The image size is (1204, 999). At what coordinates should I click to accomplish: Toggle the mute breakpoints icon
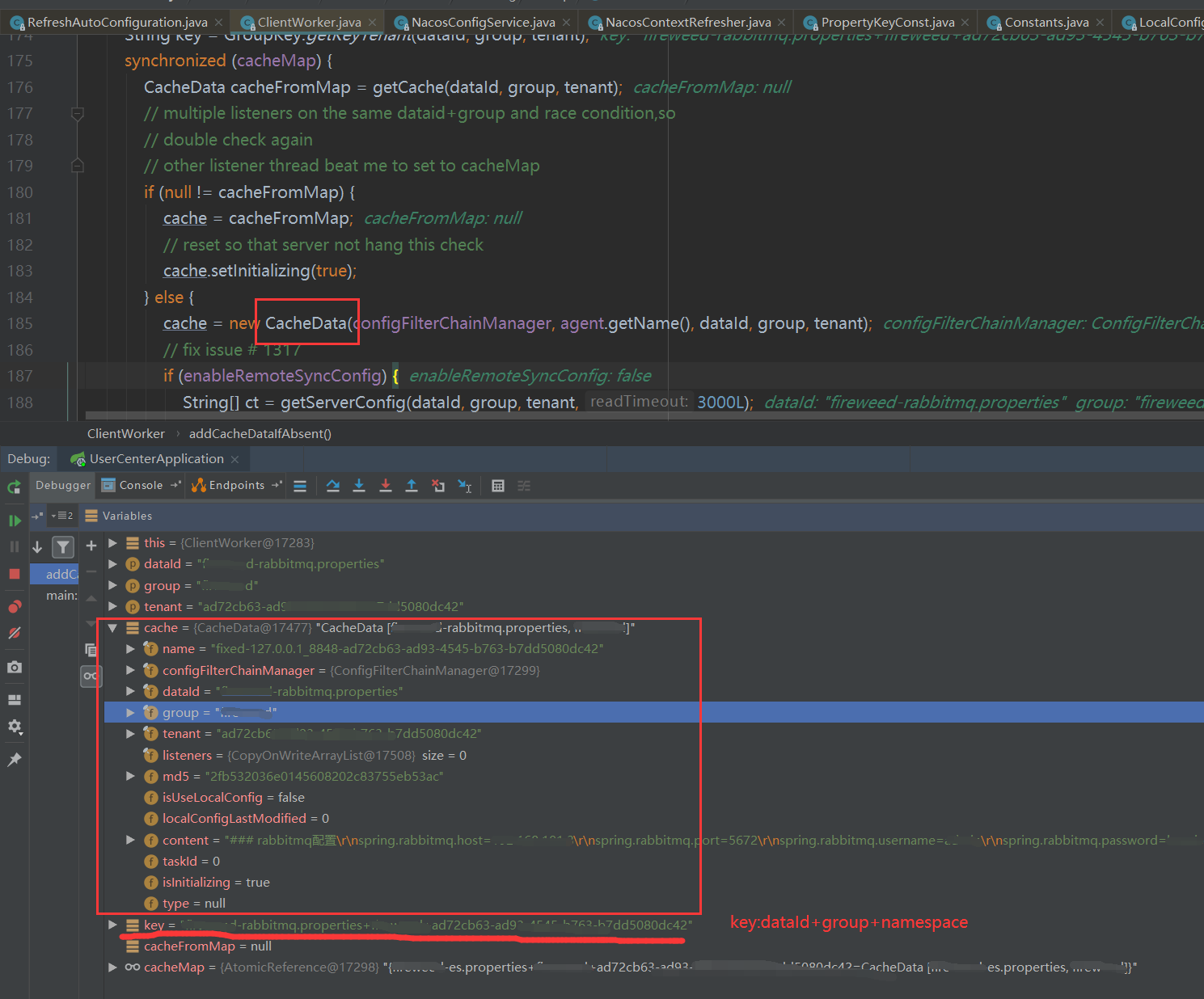pyautogui.click(x=15, y=634)
